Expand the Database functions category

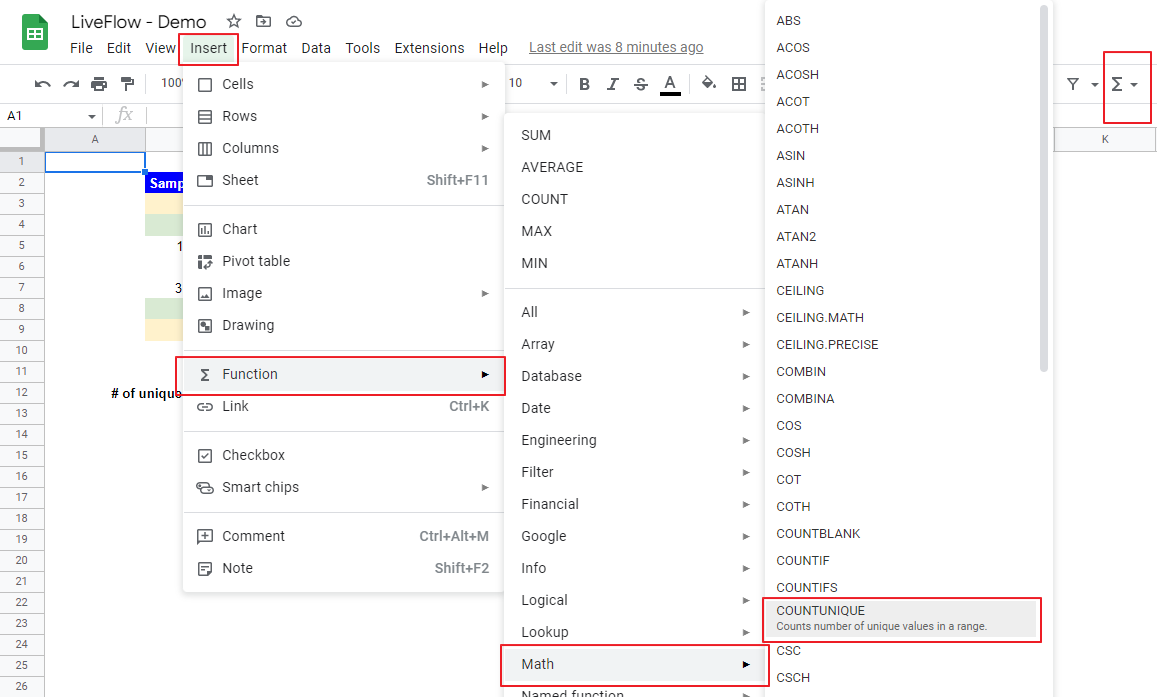(x=635, y=376)
